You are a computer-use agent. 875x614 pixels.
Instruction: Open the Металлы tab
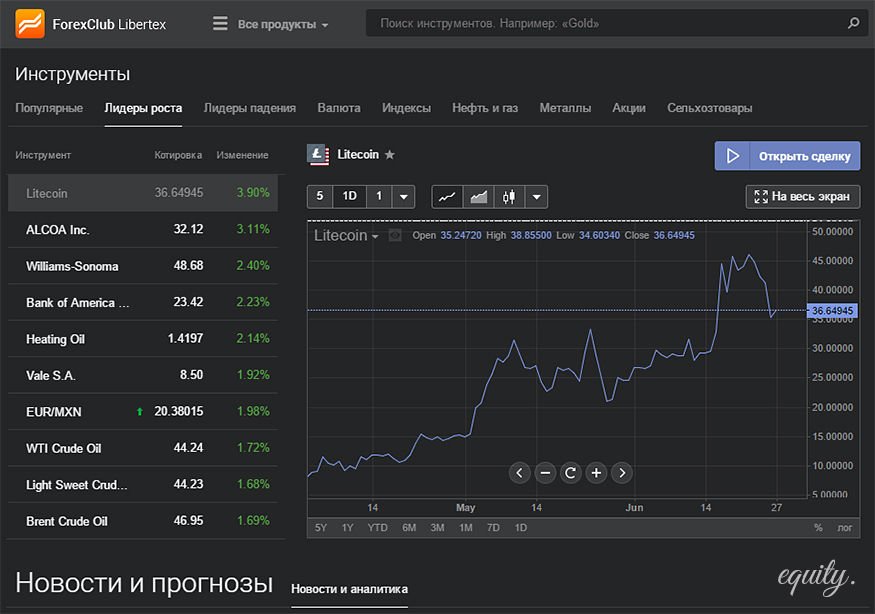(x=565, y=108)
